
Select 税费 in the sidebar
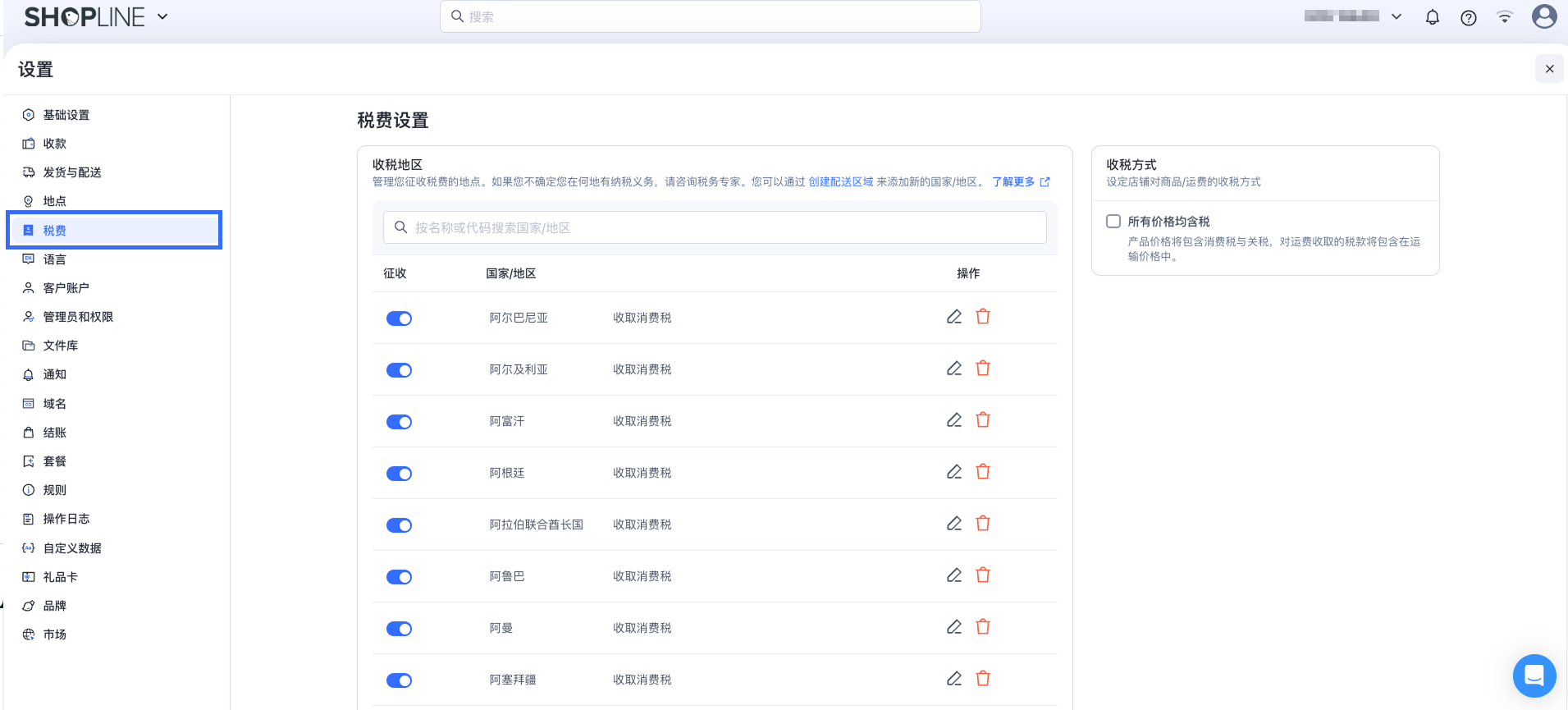tap(114, 230)
